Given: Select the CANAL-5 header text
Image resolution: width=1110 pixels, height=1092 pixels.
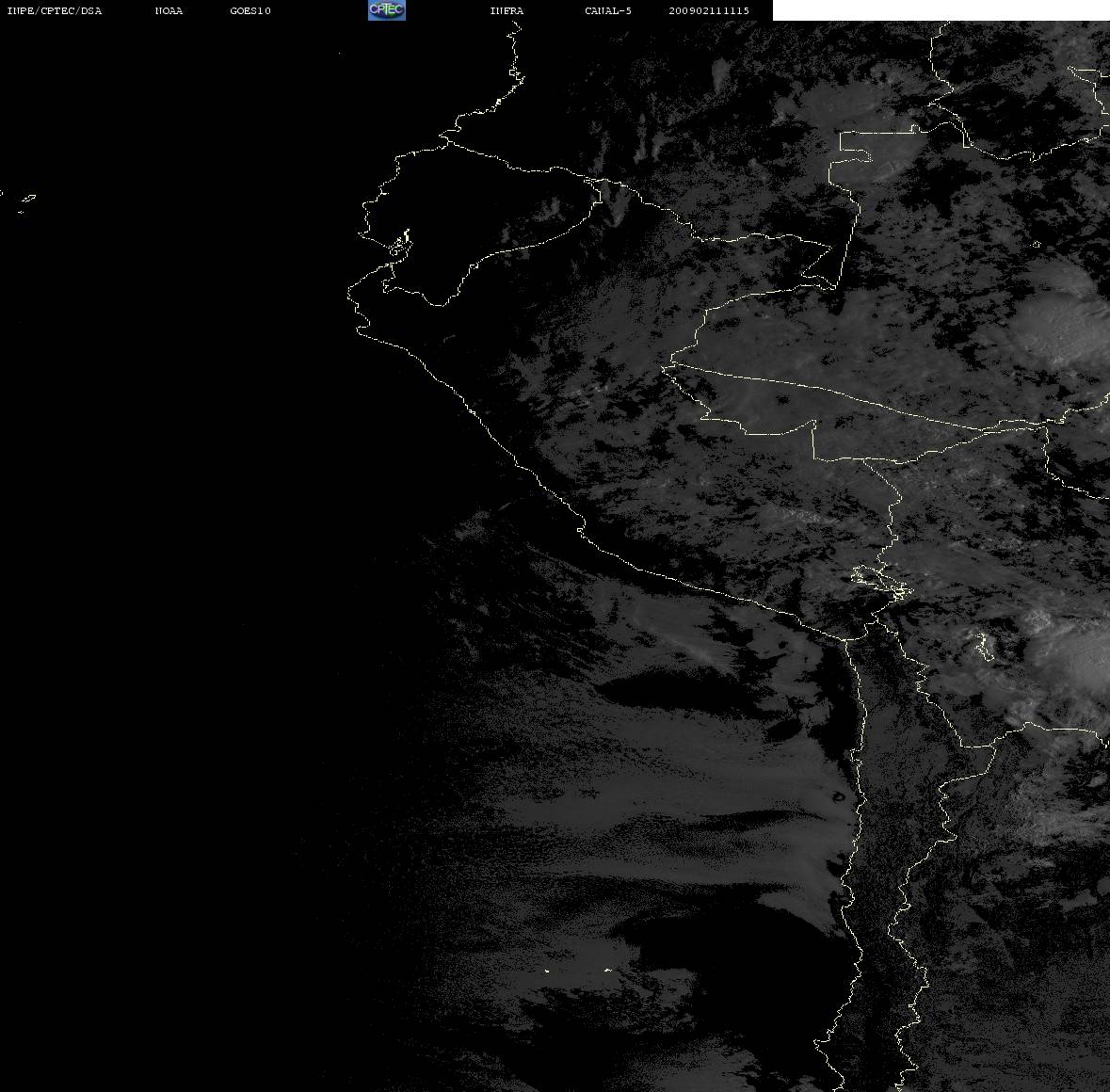Looking at the screenshot, I should 608,10.
